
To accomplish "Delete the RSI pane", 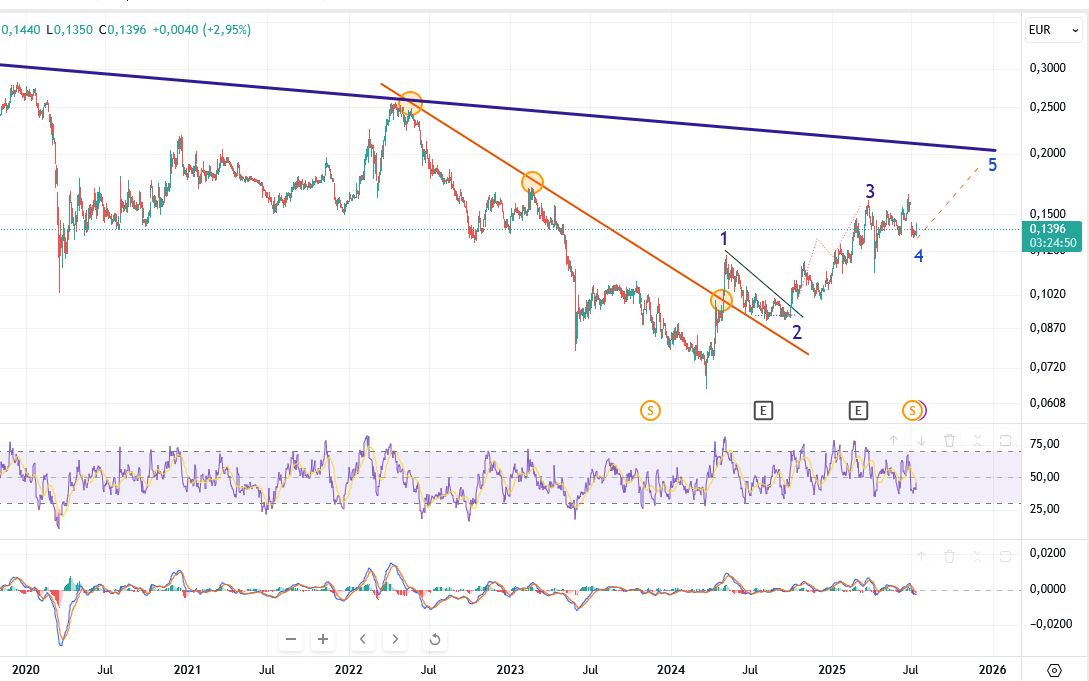I will pos(949,440).
